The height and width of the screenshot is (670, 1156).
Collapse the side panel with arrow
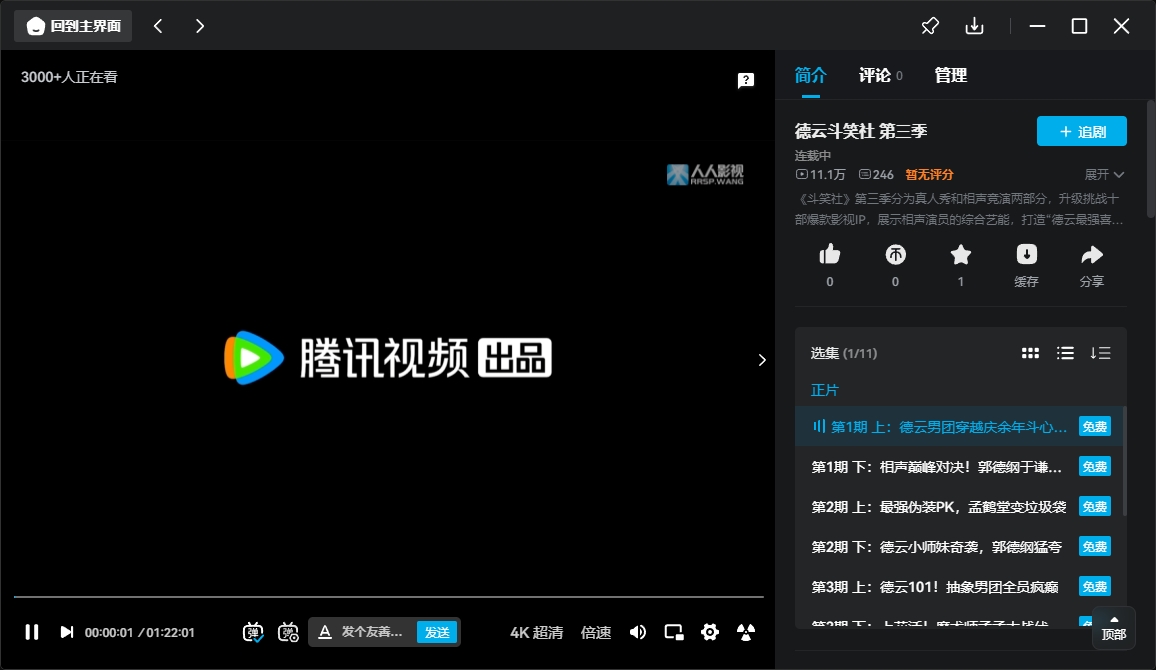point(762,360)
